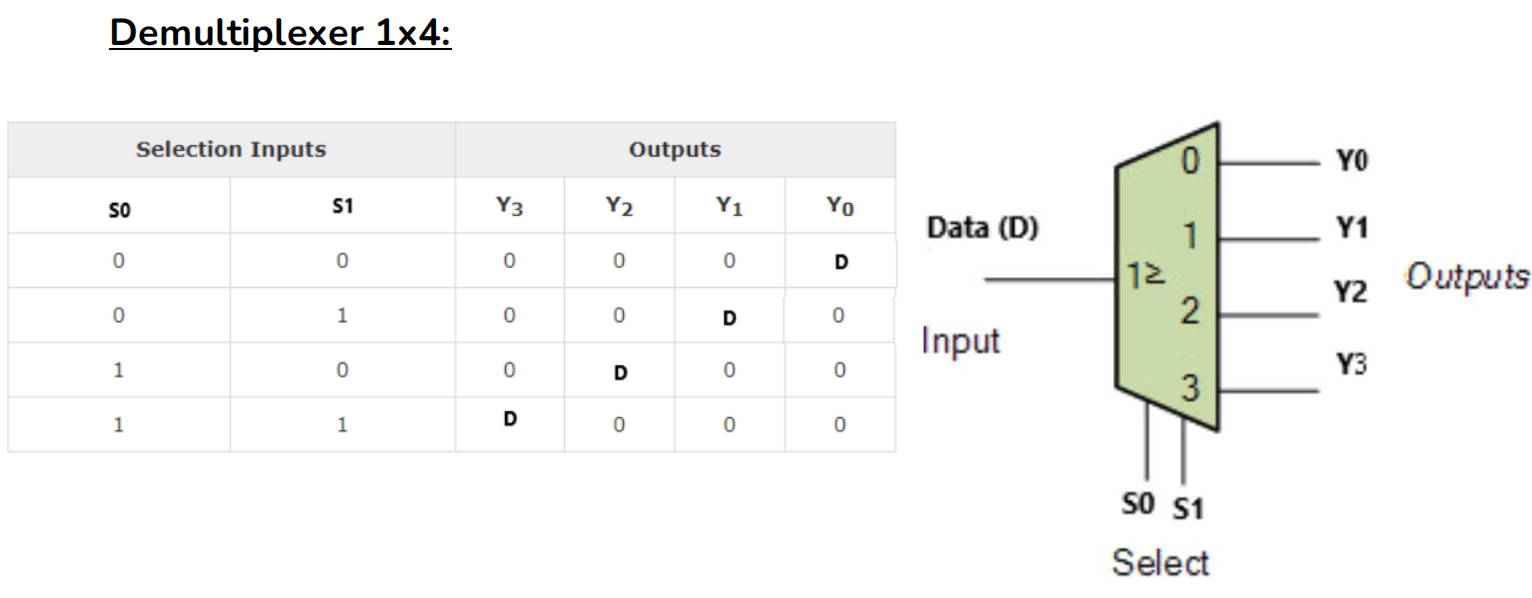1532x598 pixels.
Task: Click the S0 select line label
Action: click(1139, 505)
